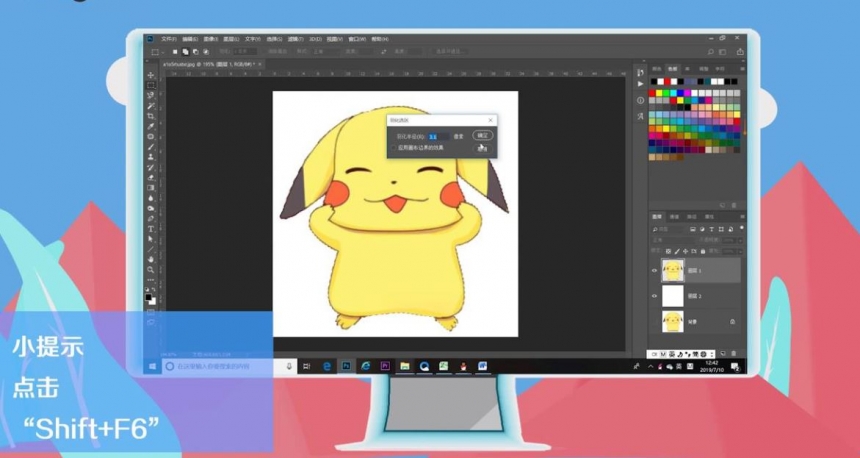The width and height of the screenshot is (860, 458).
Task: Select the Hand tool
Action: (x=151, y=259)
